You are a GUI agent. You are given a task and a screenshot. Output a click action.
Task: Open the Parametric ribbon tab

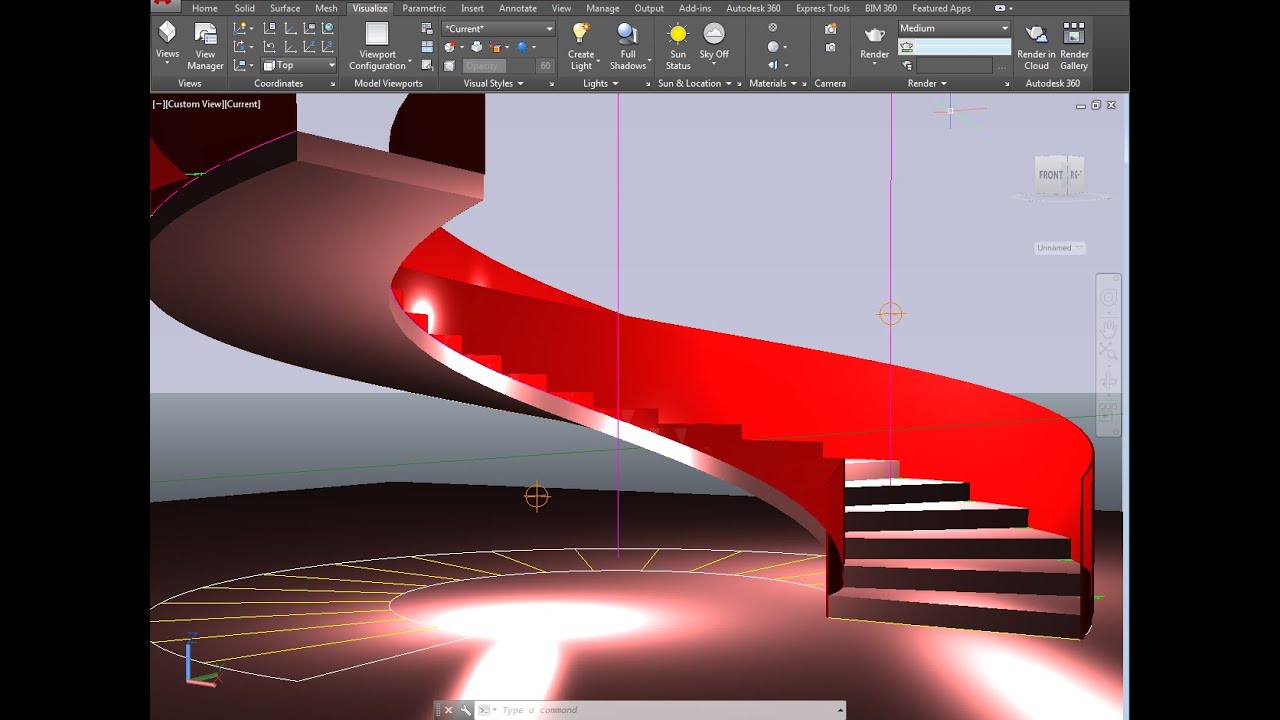424,8
